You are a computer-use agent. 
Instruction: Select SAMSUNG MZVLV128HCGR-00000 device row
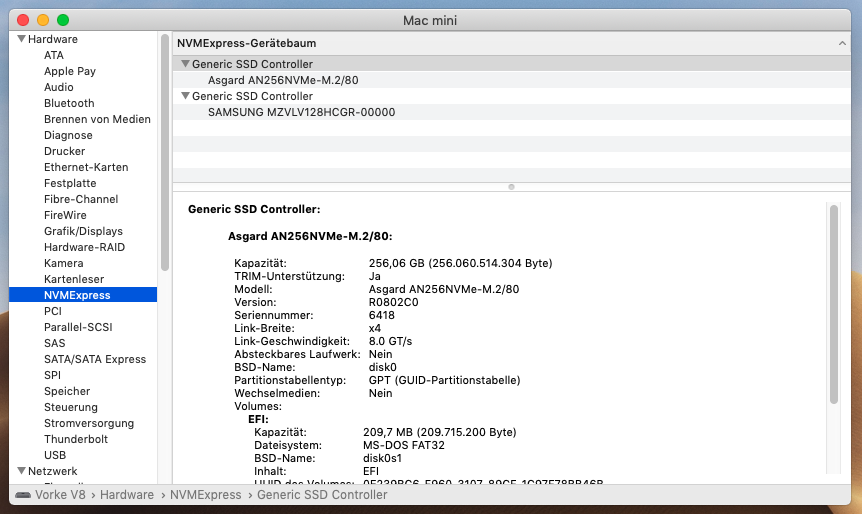pyautogui.click(x=511, y=112)
